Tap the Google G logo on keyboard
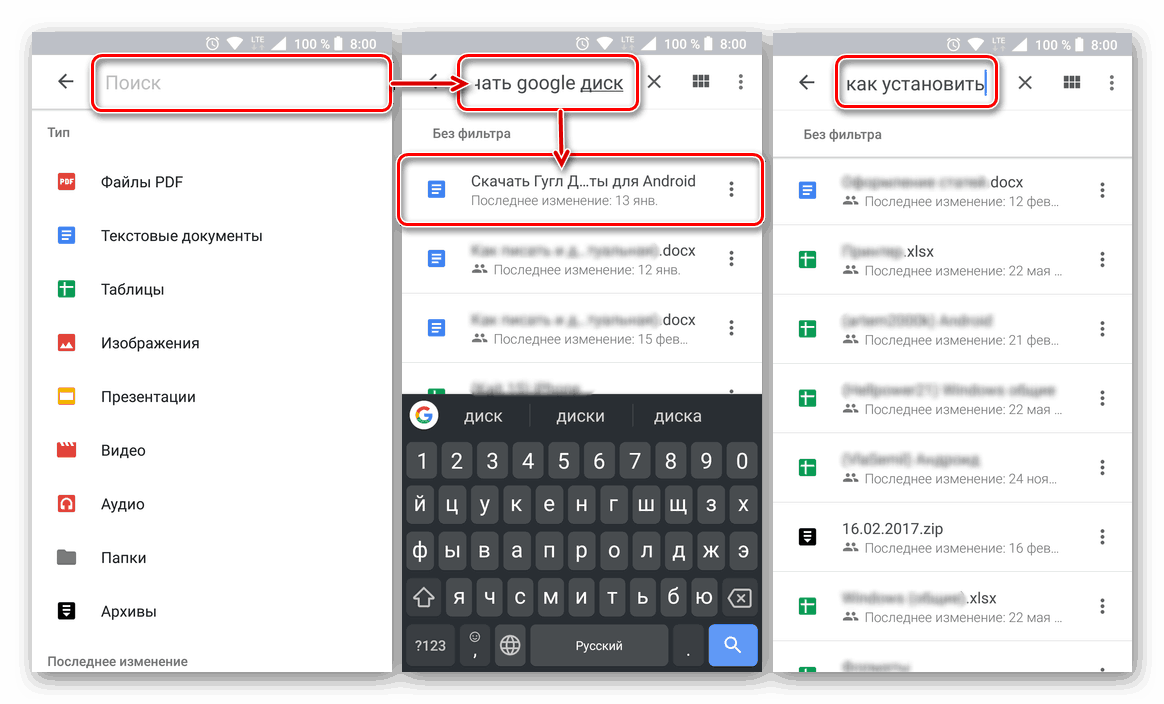The image size is (1164, 704). tap(424, 415)
